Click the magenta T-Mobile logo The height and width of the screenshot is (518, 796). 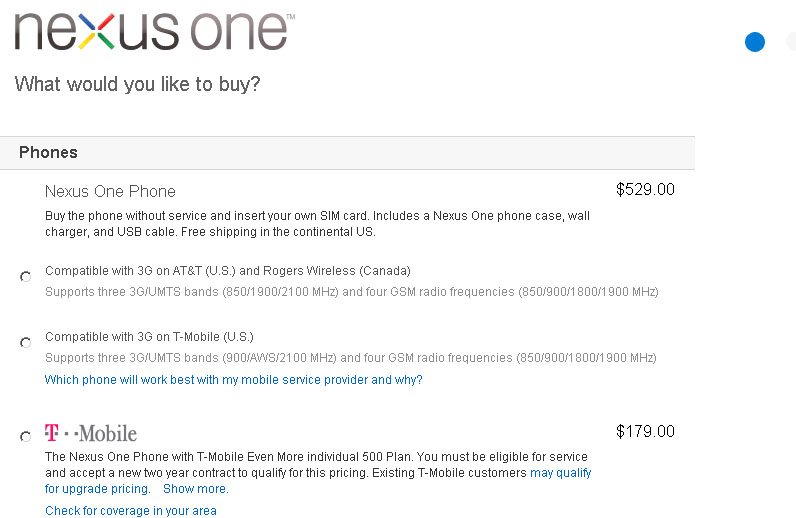[x=91, y=433]
